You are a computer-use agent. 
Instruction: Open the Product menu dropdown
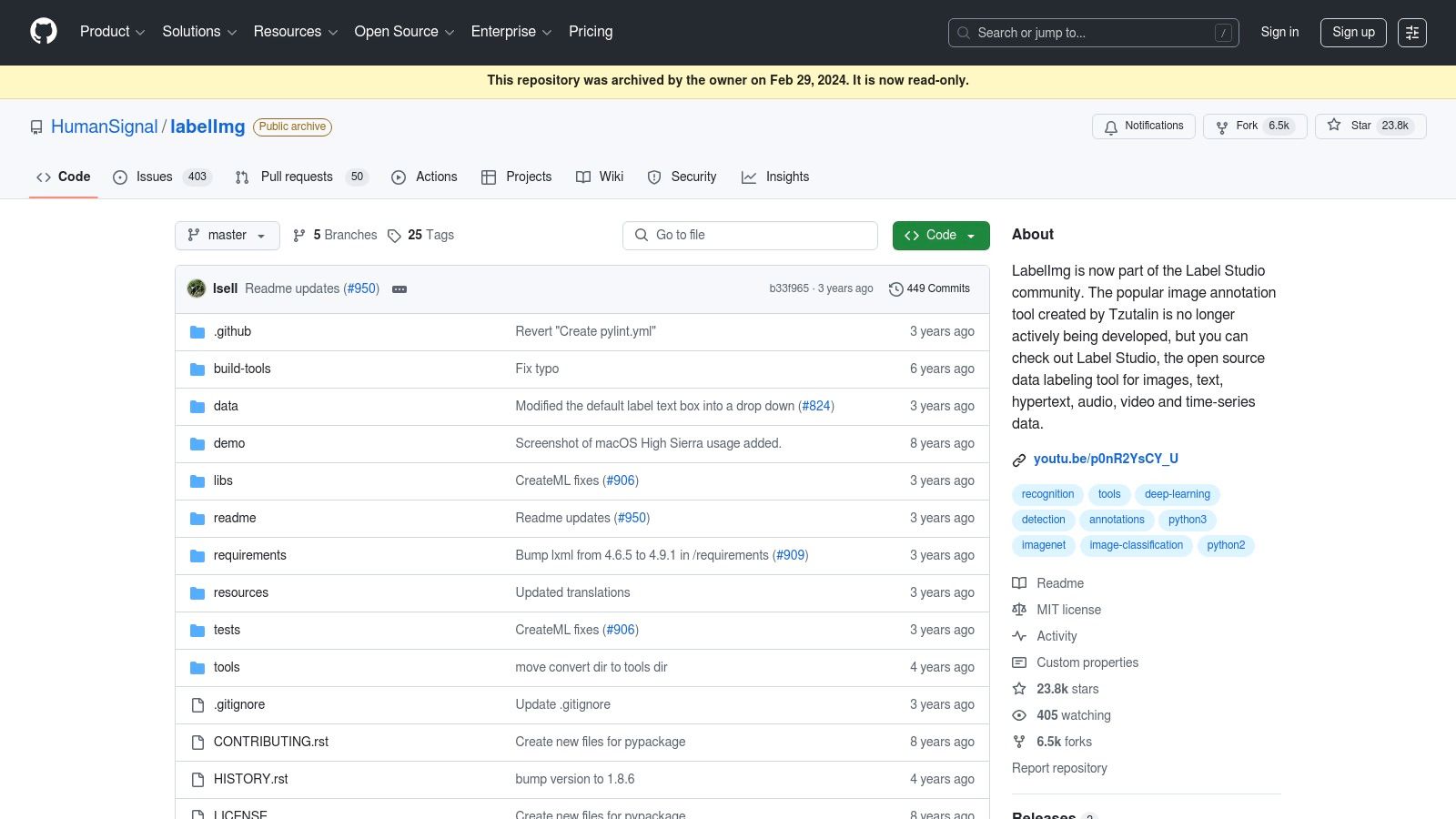113,32
